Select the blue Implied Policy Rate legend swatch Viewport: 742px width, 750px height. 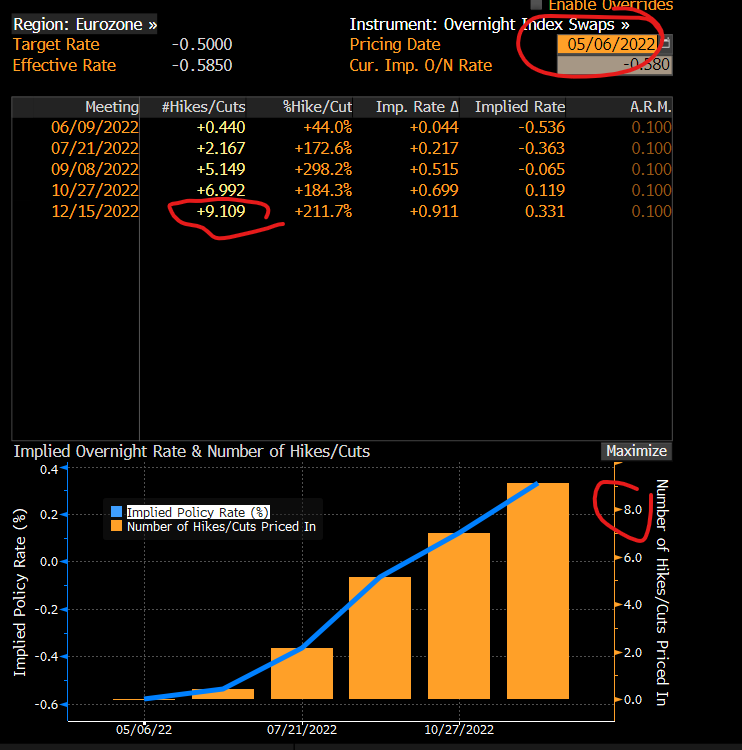[116, 512]
